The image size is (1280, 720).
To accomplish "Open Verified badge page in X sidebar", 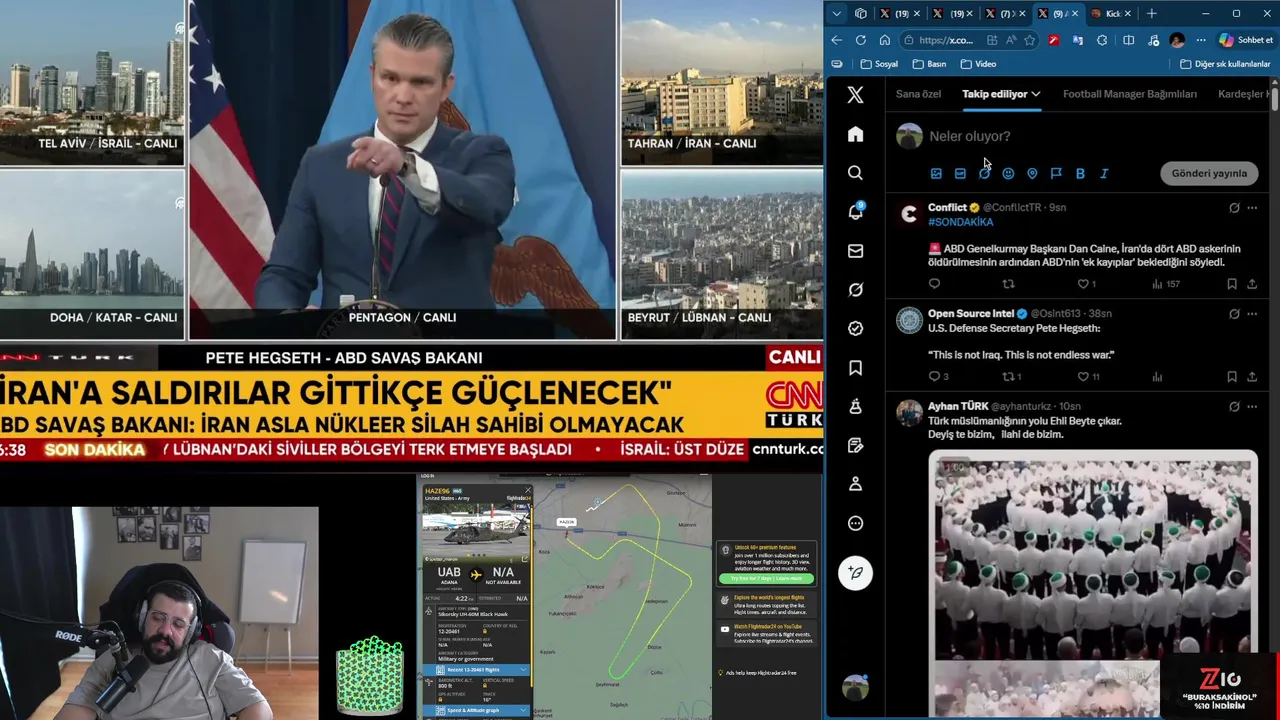I will 855,329.
